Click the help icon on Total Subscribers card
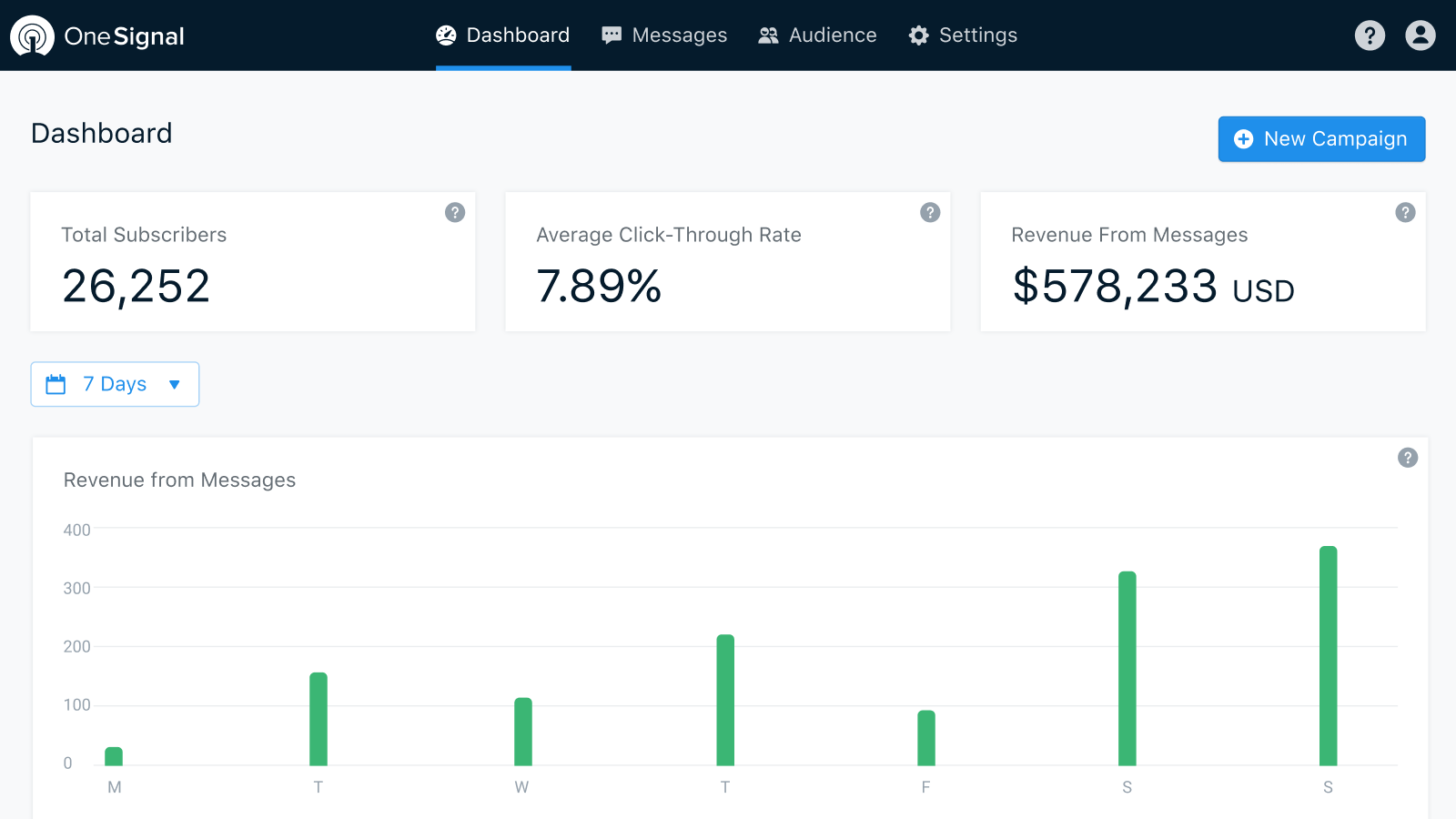Screen dimensions: 1456x819 tap(455, 212)
